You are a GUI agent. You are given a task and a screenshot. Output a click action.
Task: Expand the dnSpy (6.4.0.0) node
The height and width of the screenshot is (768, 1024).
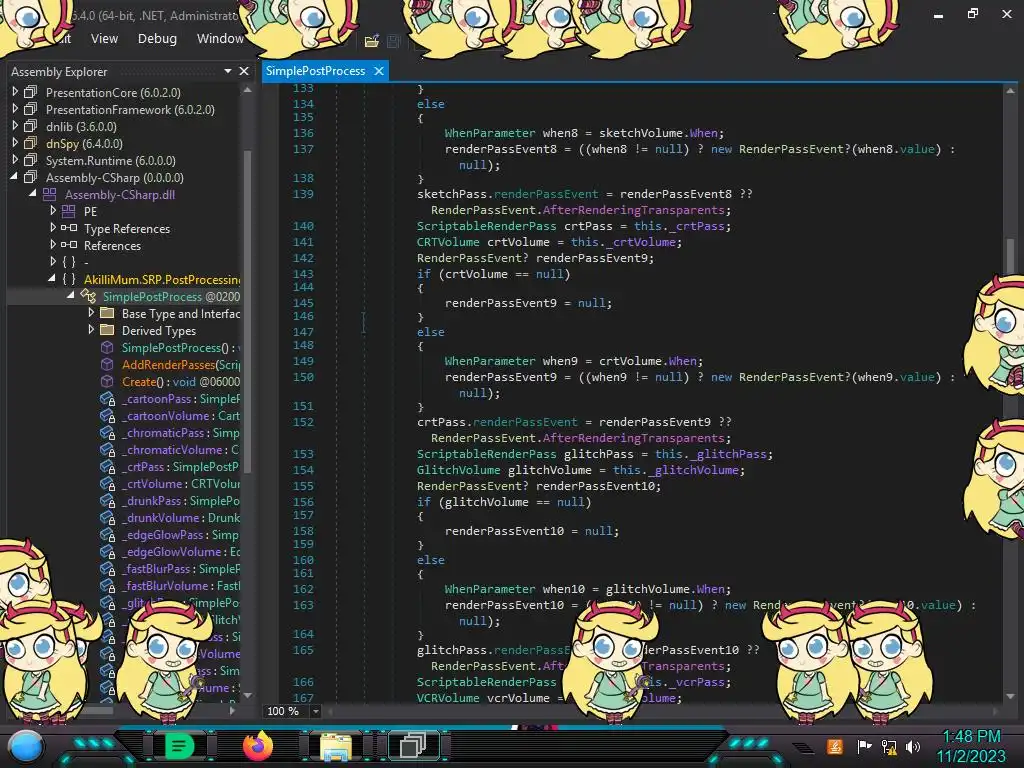pyautogui.click(x=15, y=142)
